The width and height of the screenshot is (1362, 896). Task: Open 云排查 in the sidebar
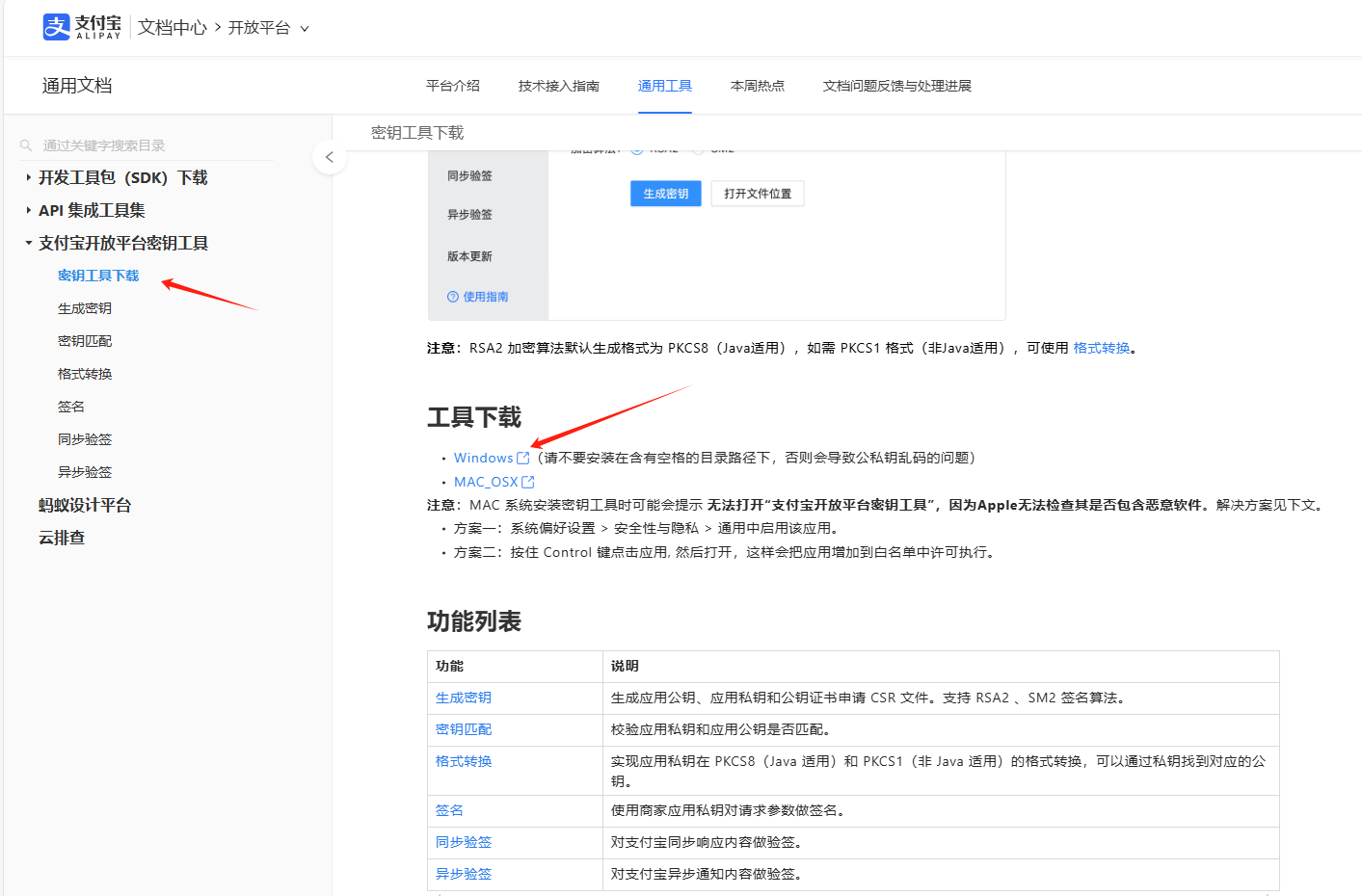pyautogui.click(x=62, y=538)
